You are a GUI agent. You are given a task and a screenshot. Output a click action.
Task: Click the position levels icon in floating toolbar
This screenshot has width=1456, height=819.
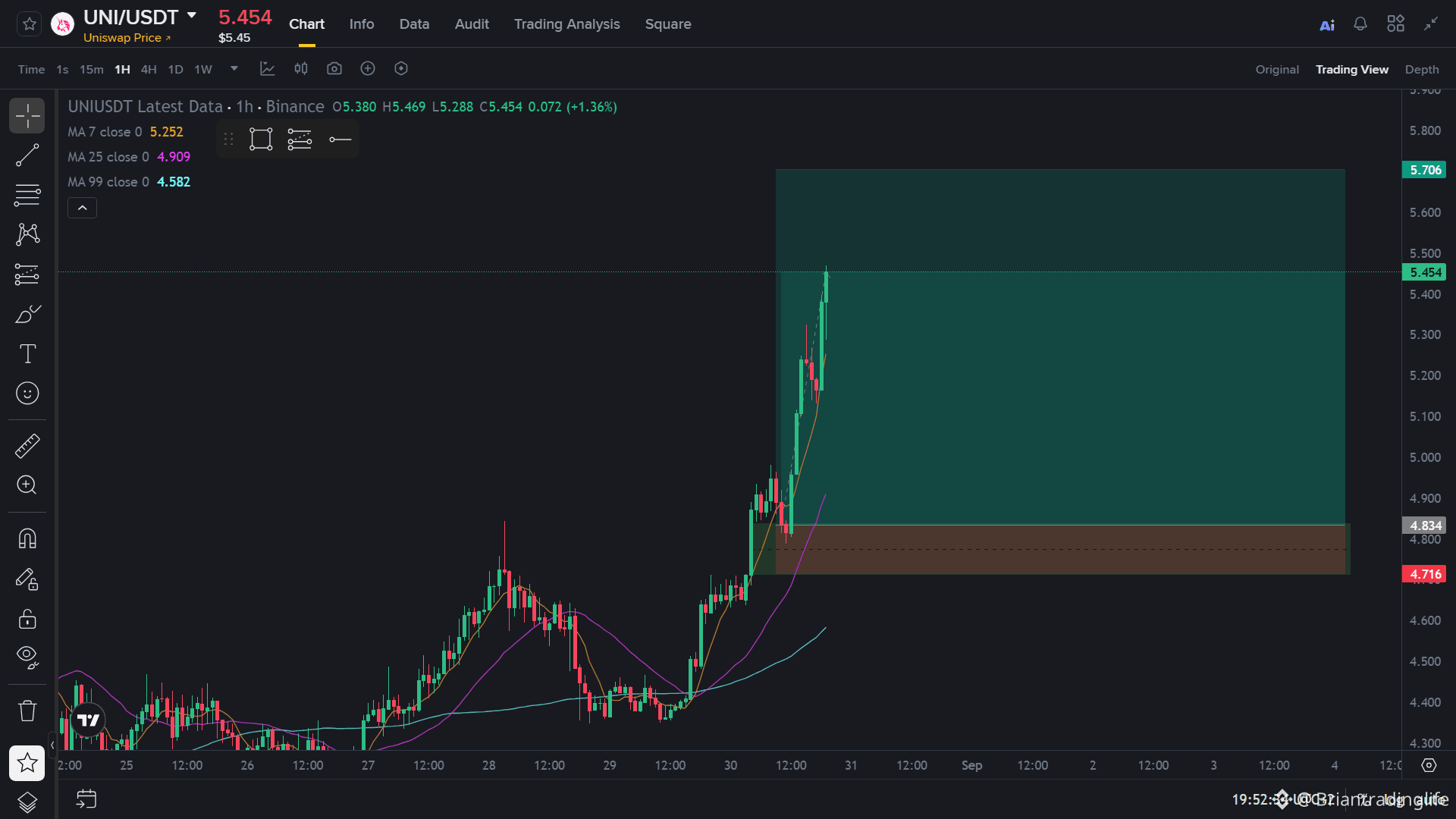(300, 140)
